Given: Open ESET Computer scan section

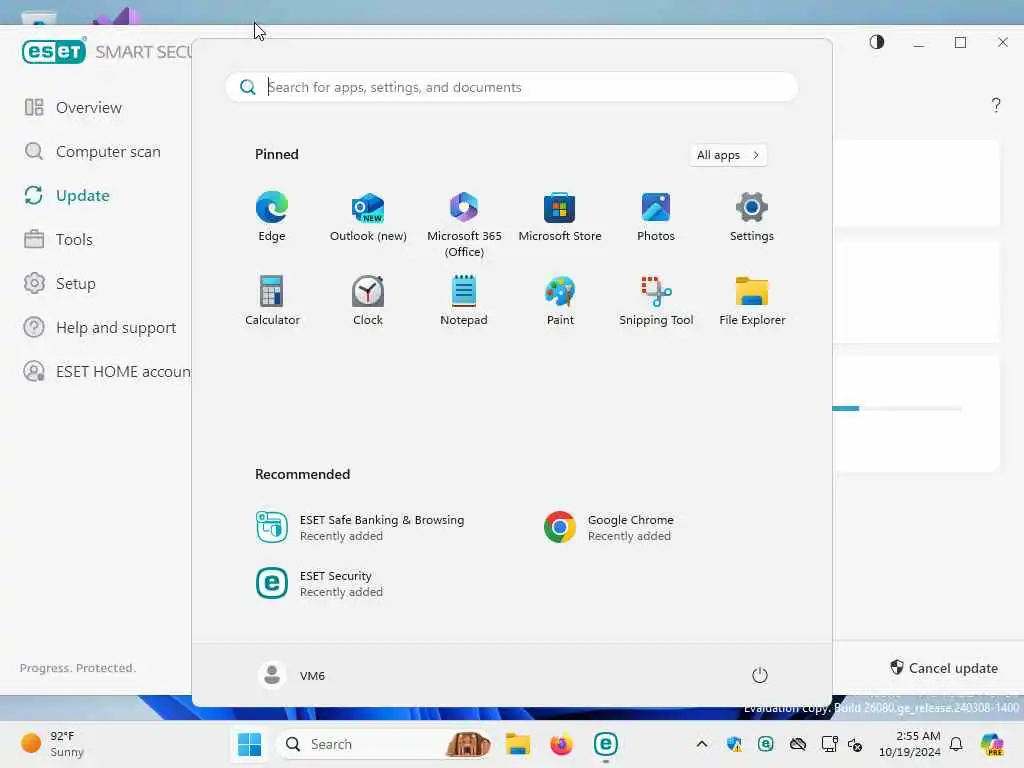Looking at the screenshot, I should click(x=93, y=152).
